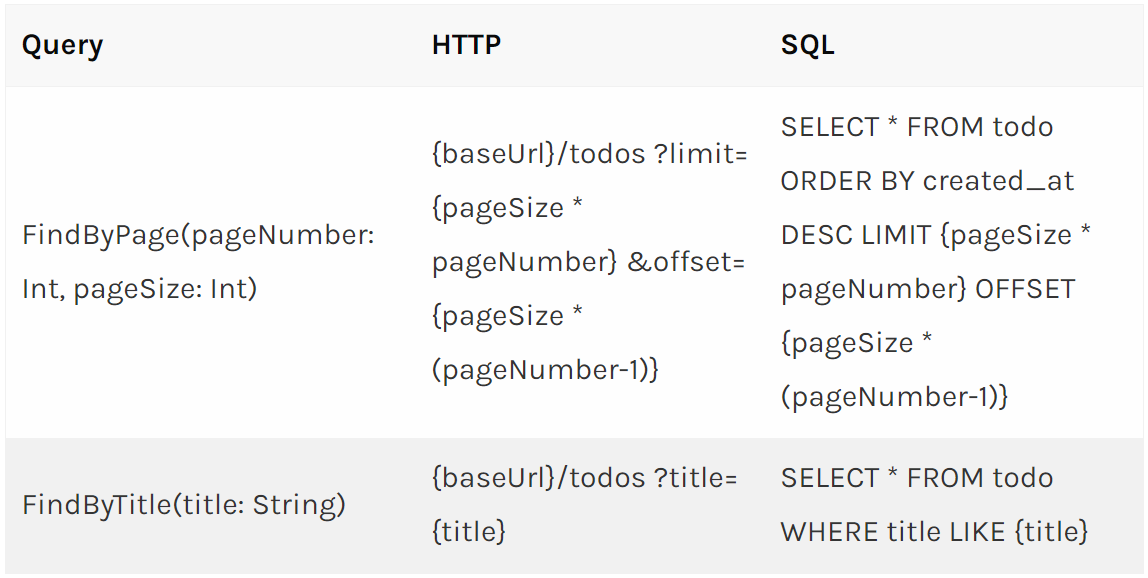Click the HTTP column header
The height and width of the screenshot is (578, 1148).
(x=466, y=45)
